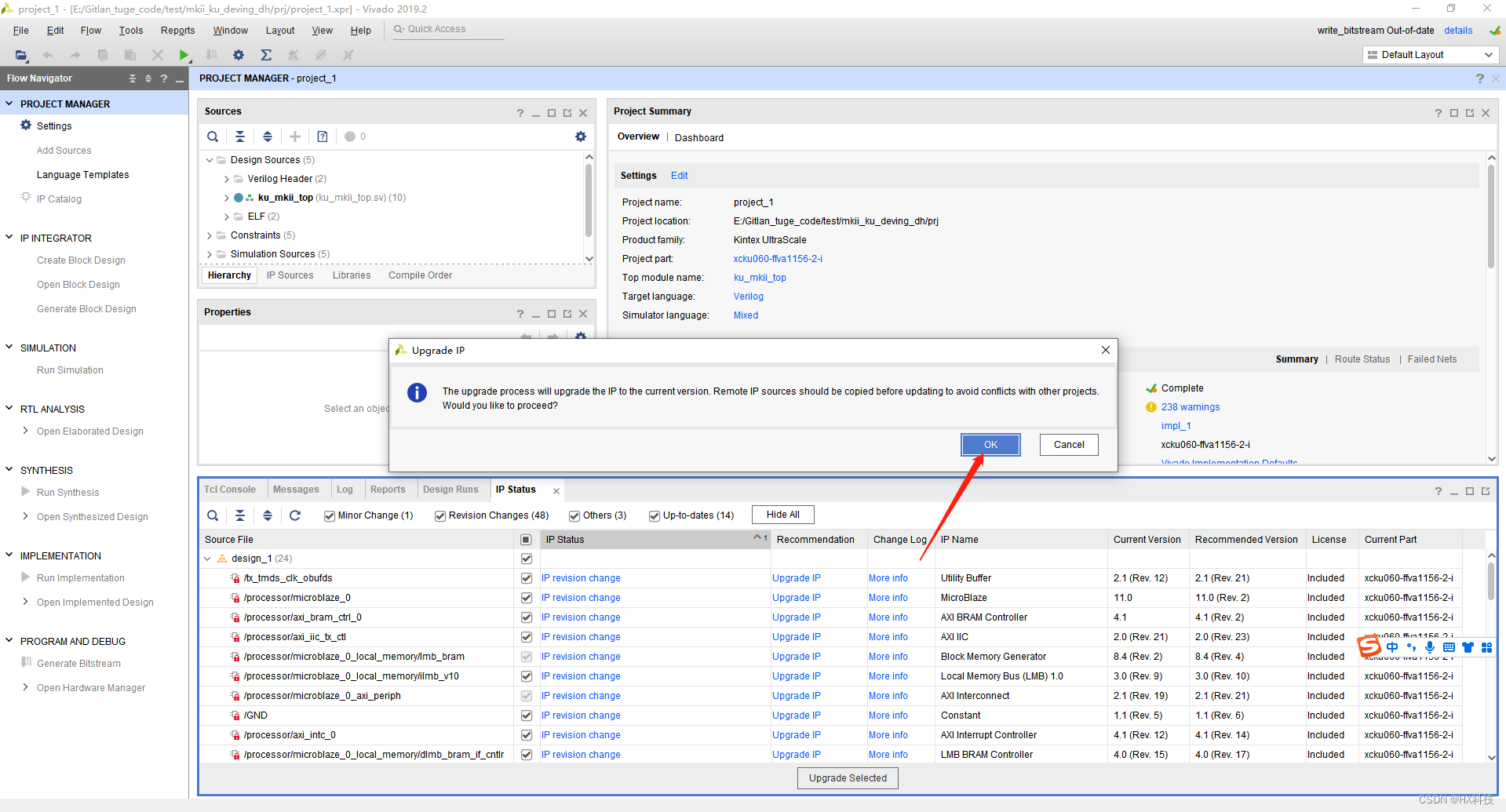The width and height of the screenshot is (1506, 812).
Task: Refresh the IP Status list
Action: point(295,515)
